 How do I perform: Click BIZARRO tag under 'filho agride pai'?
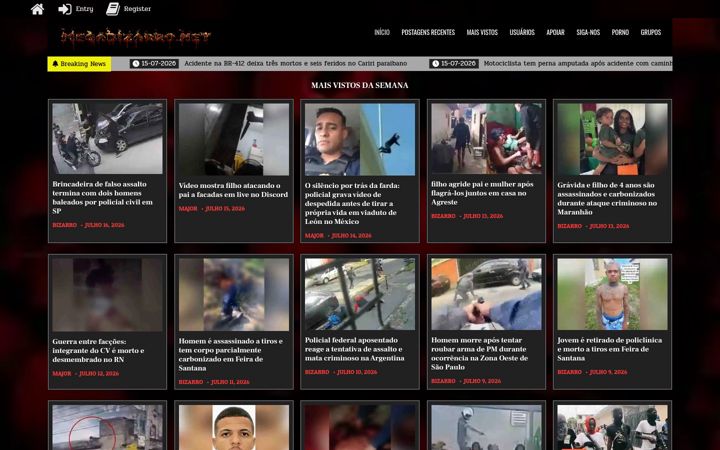443,216
